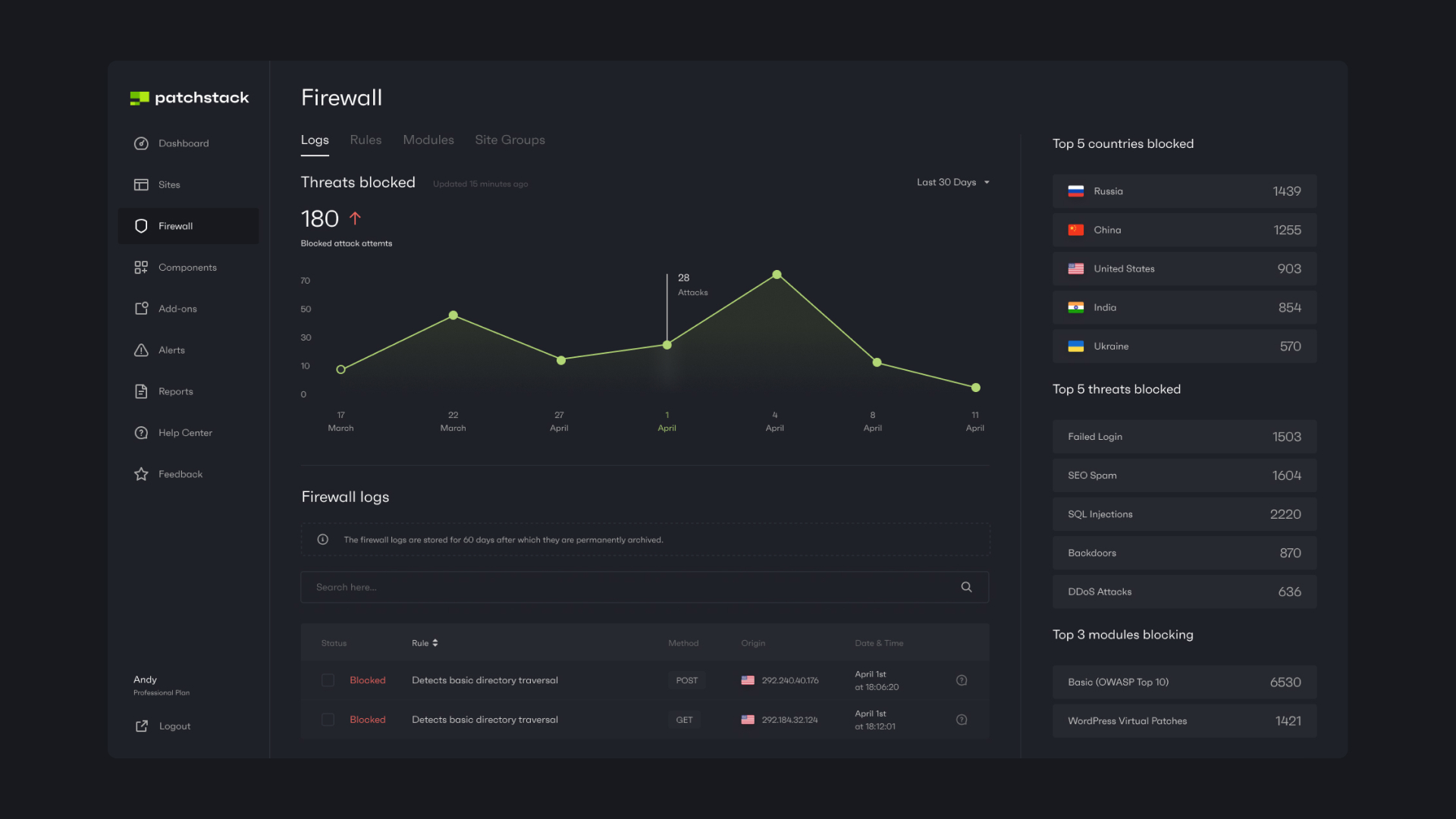1456x819 pixels.
Task: Switch to the Modules tab
Action: tap(428, 140)
